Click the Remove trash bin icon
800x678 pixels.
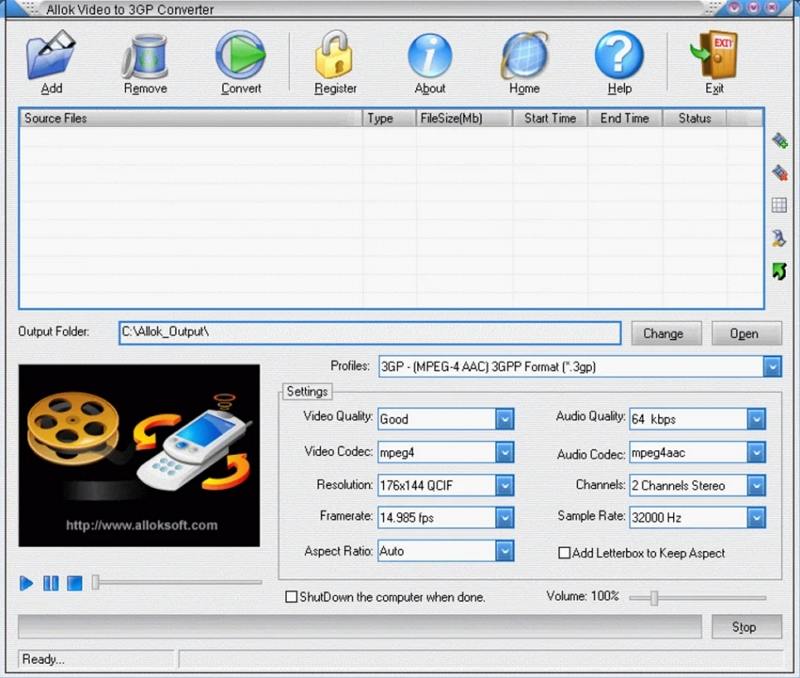tap(145, 56)
